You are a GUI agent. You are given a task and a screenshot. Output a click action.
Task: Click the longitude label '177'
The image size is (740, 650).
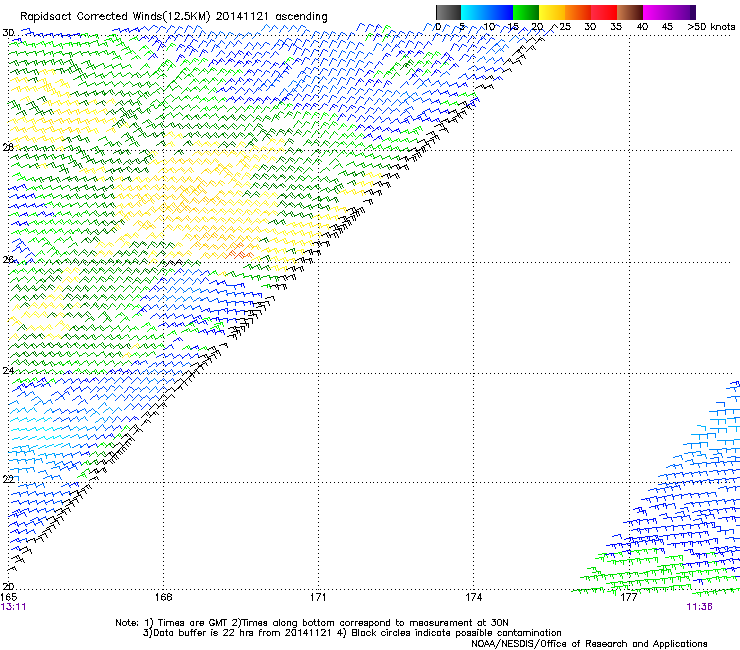(629, 597)
